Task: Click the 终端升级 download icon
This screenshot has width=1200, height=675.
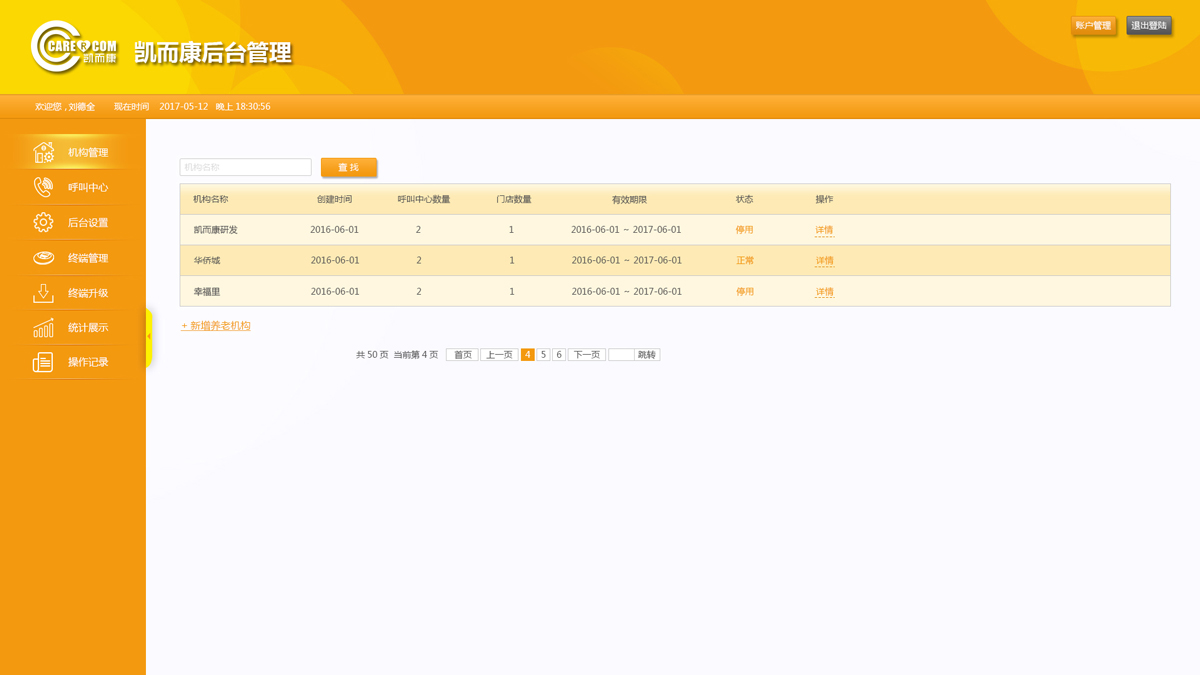Action: click(x=43, y=293)
